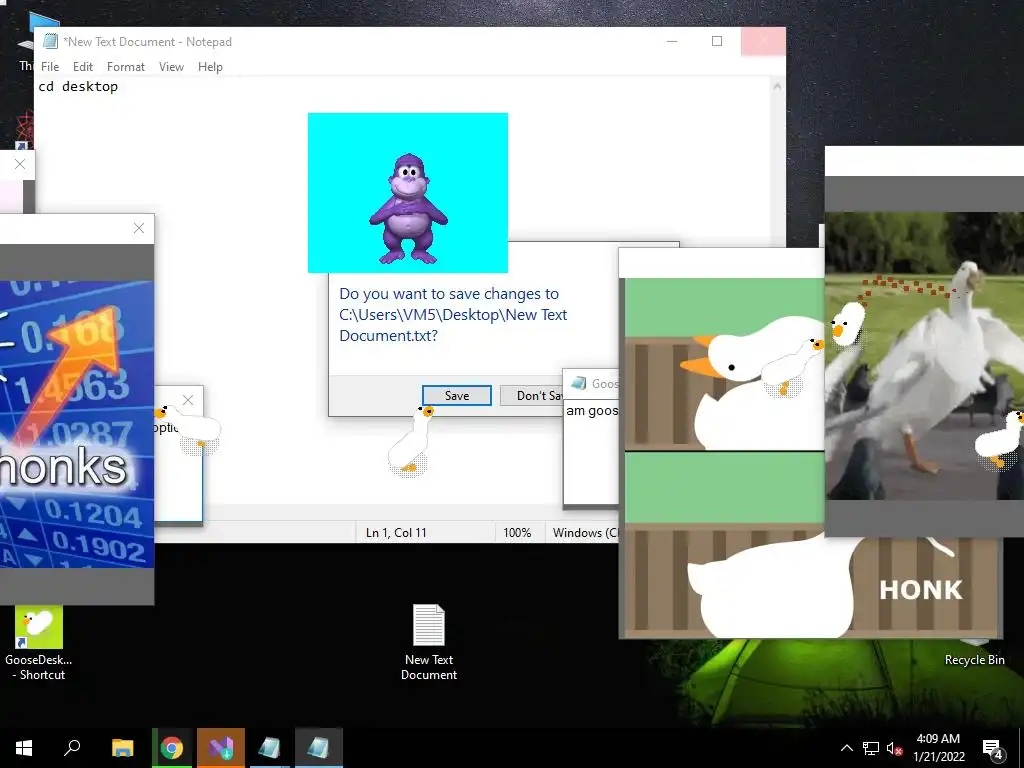Click the Notepad scrollbar up arrow
This screenshot has height=768, width=1024.
(x=777, y=86)
